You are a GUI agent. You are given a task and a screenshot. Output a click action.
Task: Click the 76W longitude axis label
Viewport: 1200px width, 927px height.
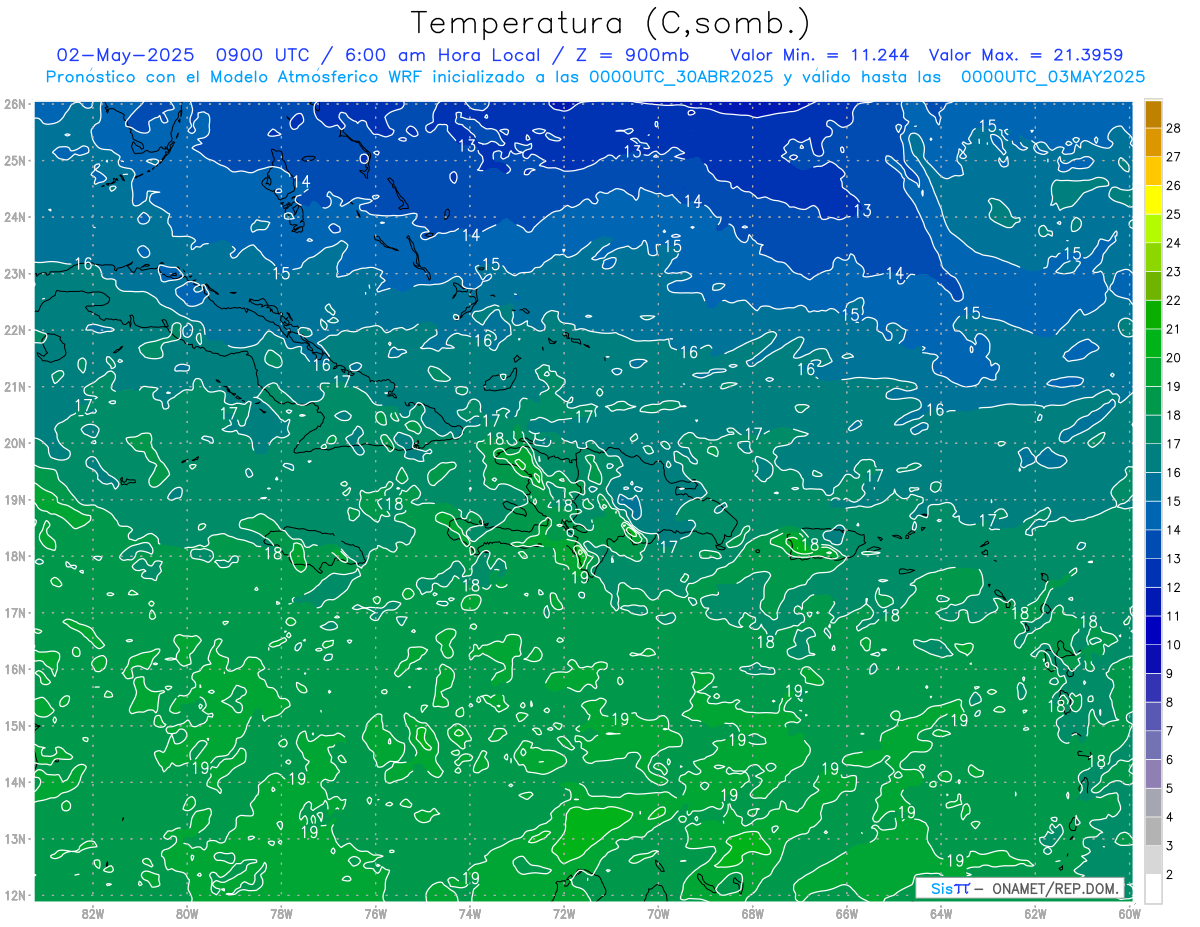(x=375, y=913)
